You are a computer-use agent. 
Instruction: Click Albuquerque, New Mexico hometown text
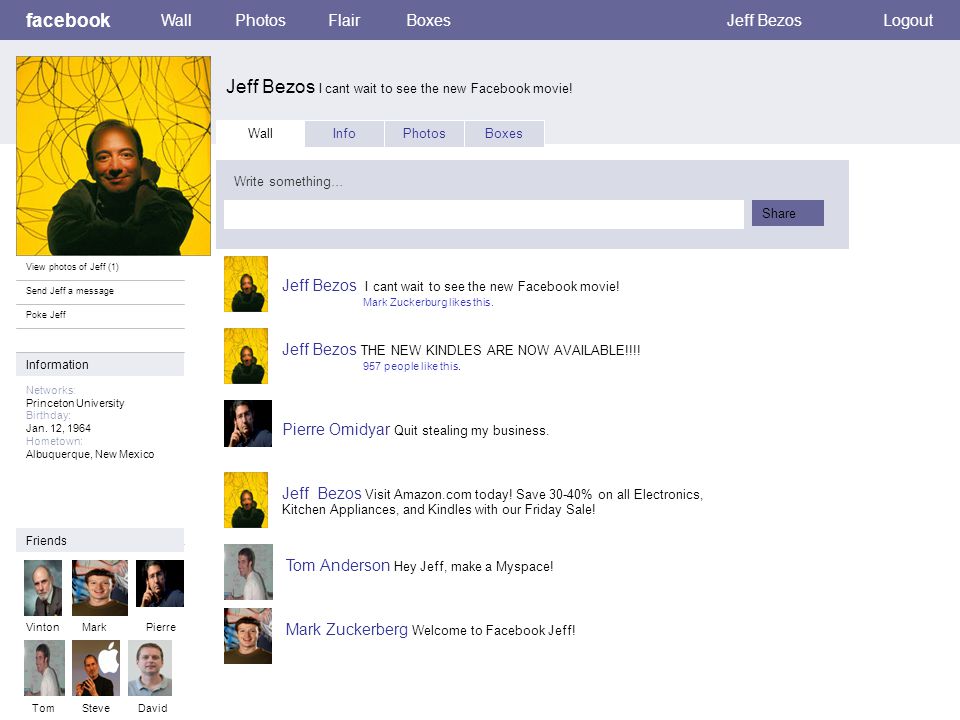point(90,454)
